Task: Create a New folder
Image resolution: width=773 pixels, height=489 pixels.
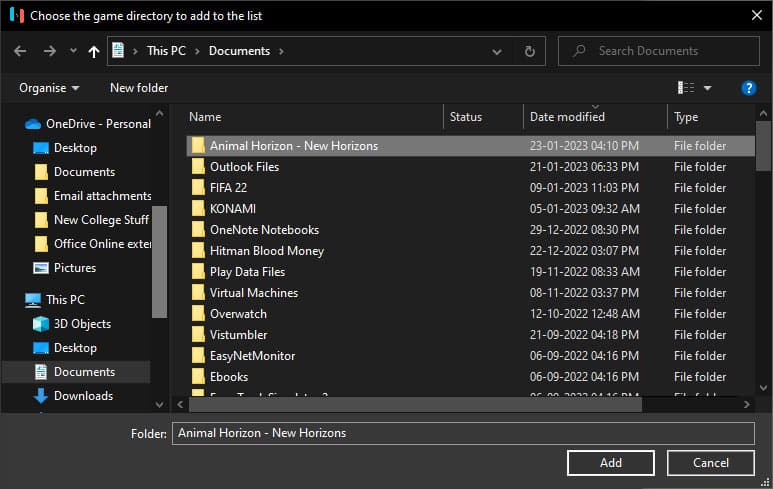Action: click(x=139, y=88)
